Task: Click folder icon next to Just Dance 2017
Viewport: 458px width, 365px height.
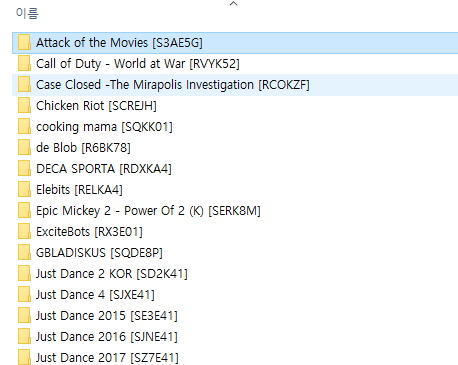Action: pyautogui.click(x=24, y=357)
